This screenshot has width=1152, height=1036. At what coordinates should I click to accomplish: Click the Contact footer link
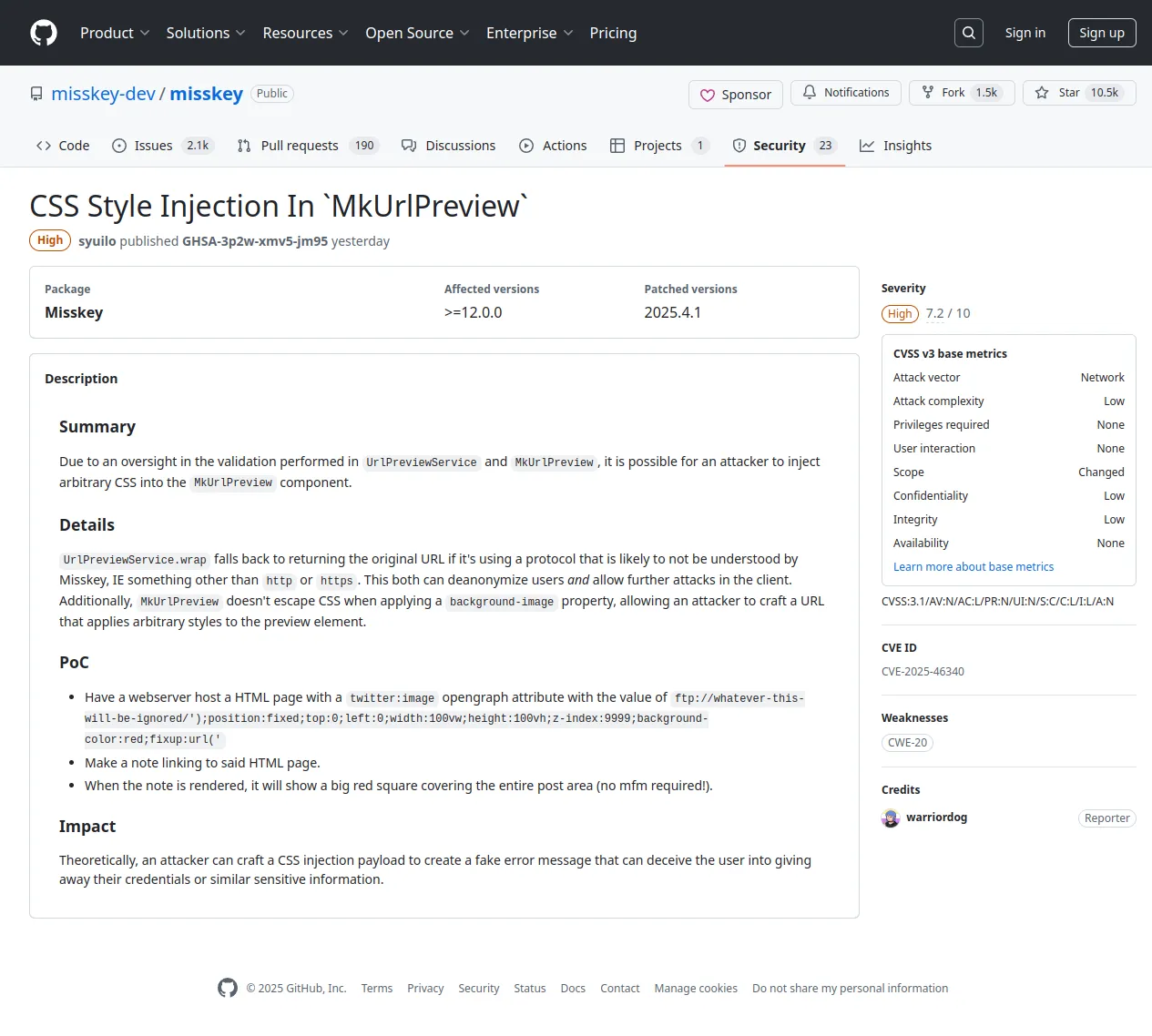click(x=620, y=988)
